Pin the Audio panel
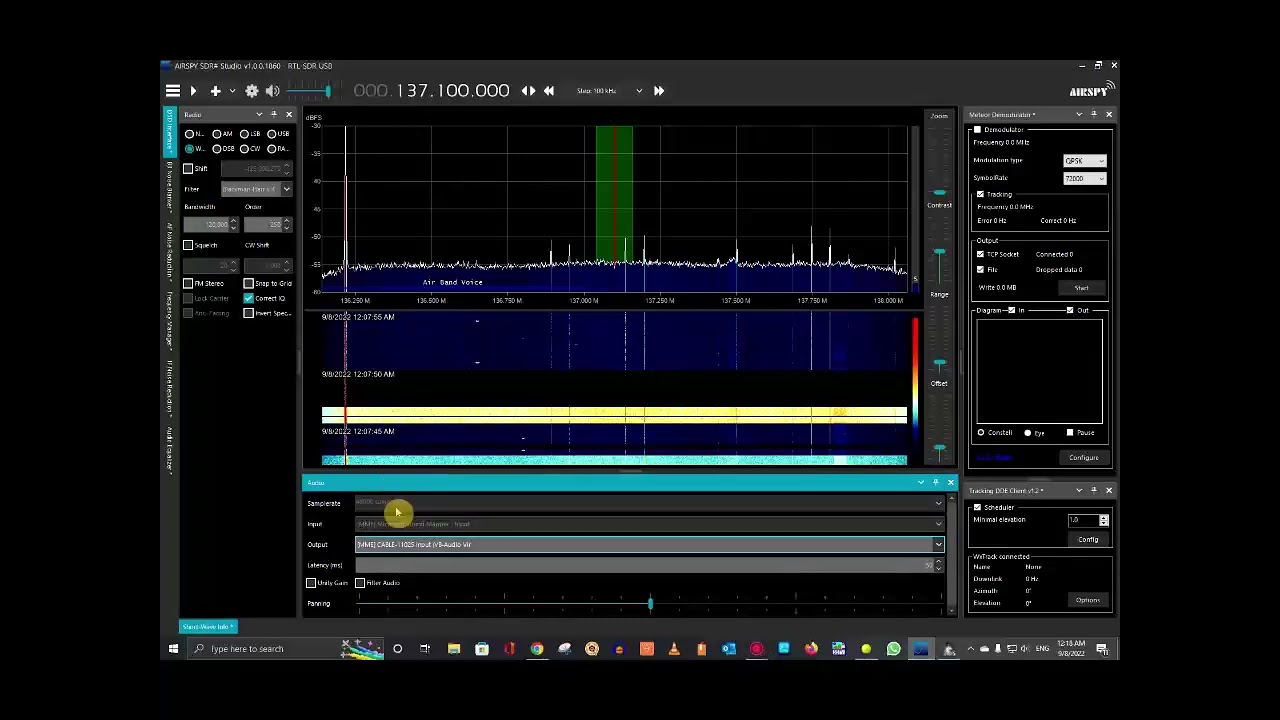The image size is (1280, 720). click(x=936, y=483)
